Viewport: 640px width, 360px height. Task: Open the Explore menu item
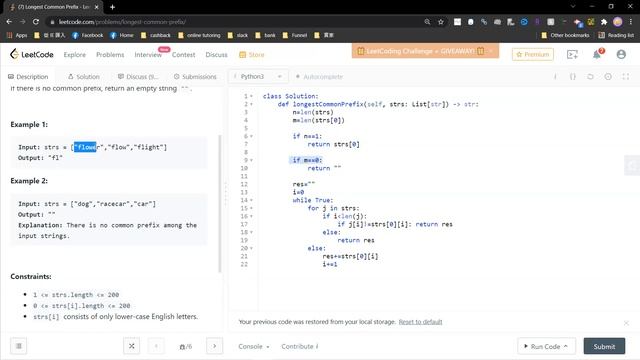click(75, 55)
